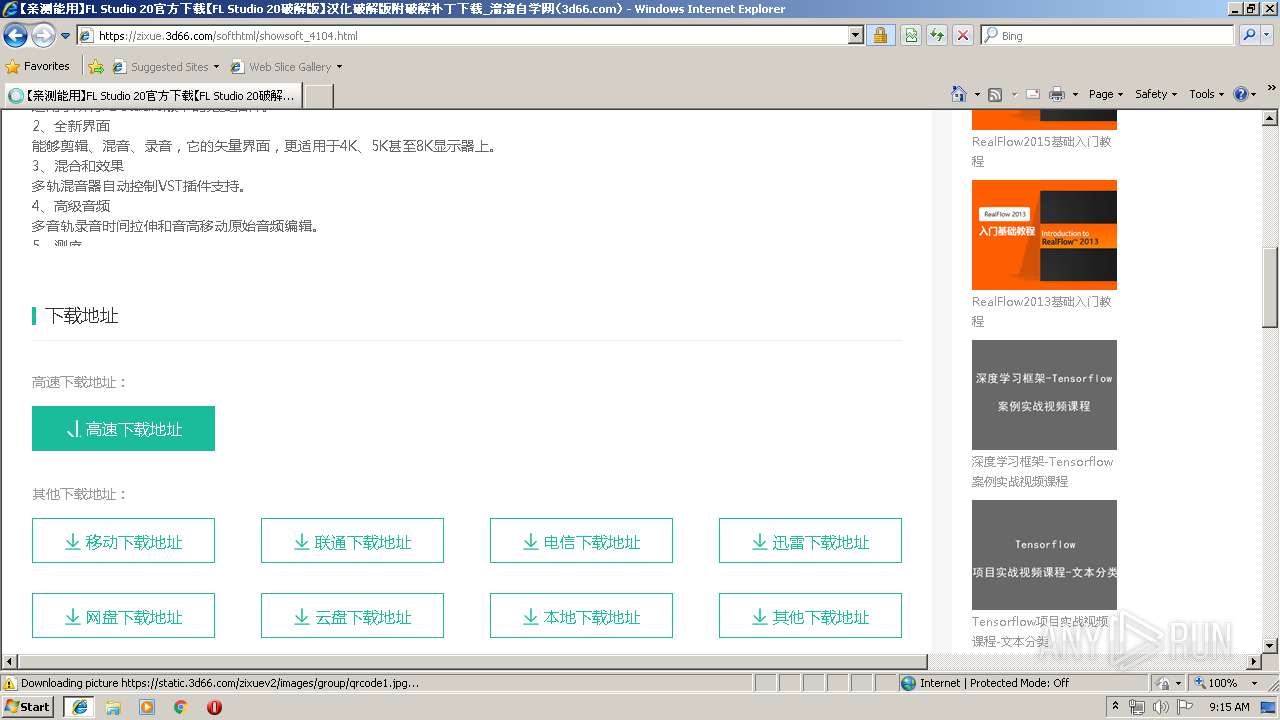Open the search provider dropdown
The height and width of the screenshot is (720, 1280).
[x=1268, y=35]
